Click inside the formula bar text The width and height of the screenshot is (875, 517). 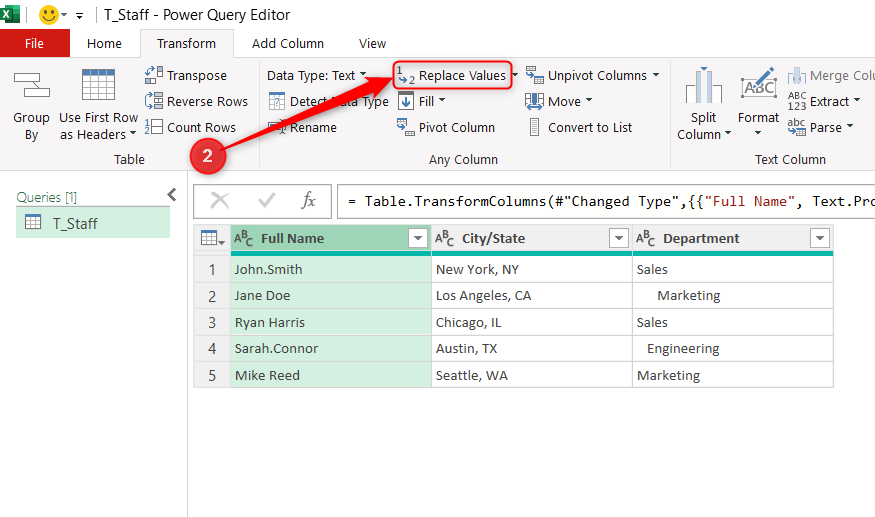(x=608, y=201)
